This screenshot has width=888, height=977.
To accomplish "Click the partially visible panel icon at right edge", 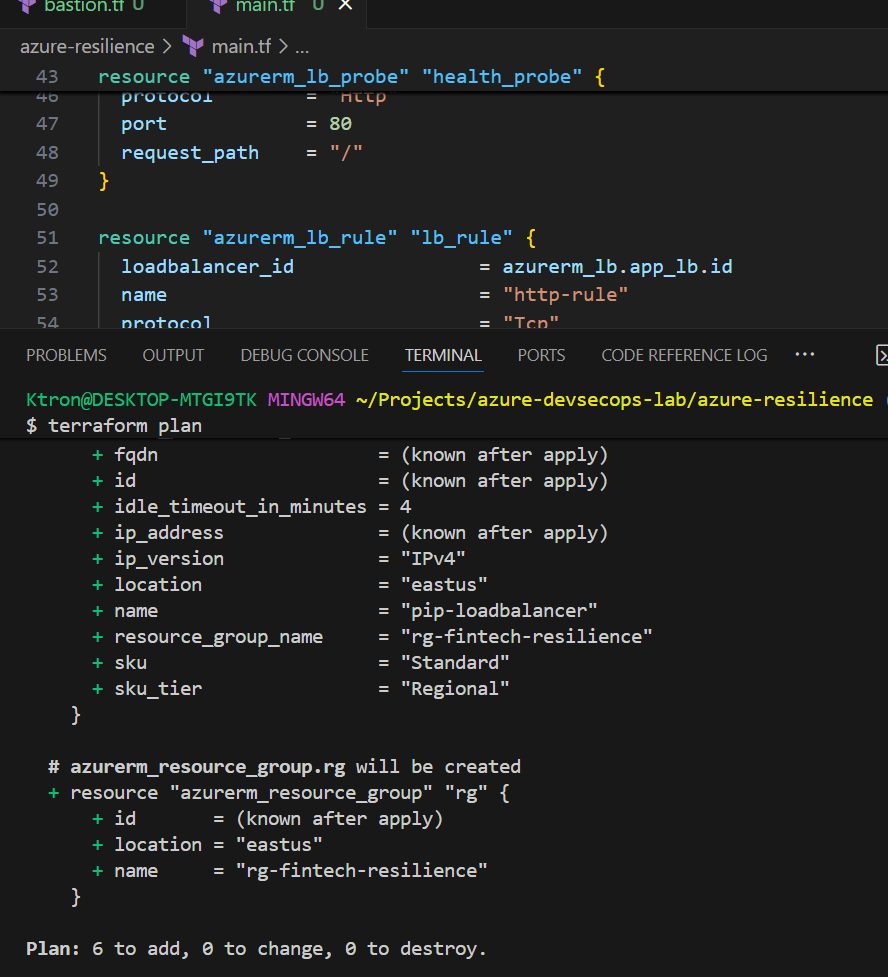I will tap(881, 355).
